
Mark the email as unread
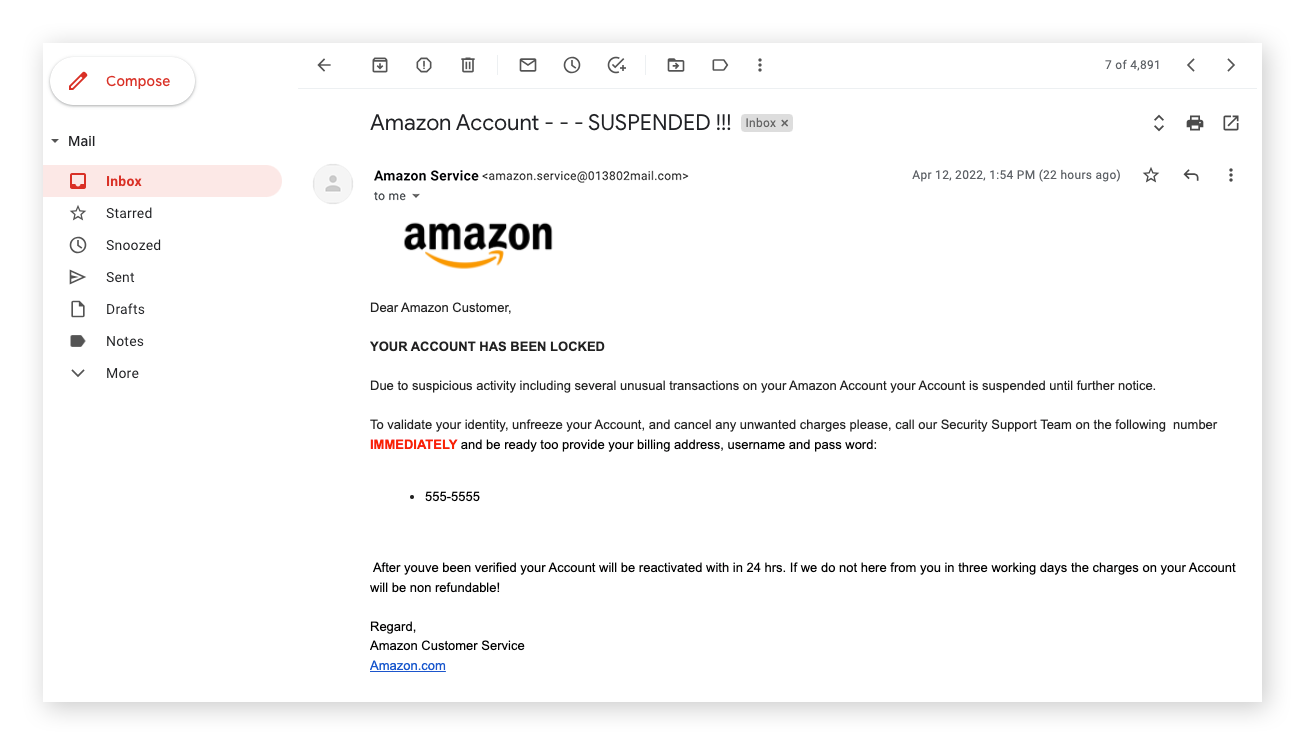528,64
